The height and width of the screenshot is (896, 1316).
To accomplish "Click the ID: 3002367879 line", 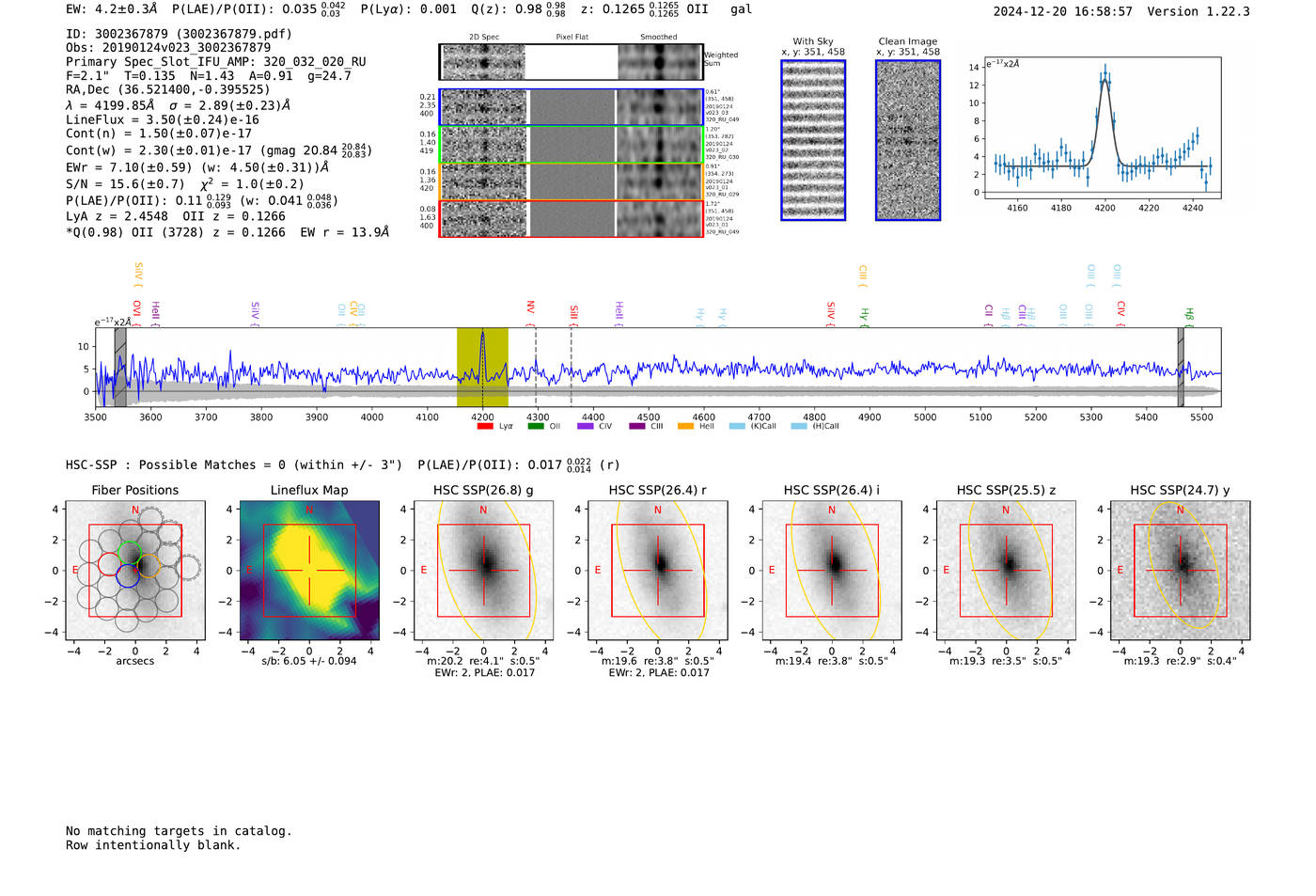I will [x=179, y=34].
